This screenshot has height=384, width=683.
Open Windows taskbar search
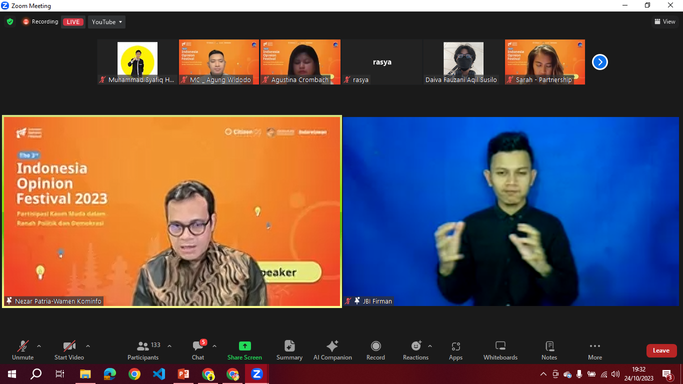pyautogui.click(x=36, y=374)
